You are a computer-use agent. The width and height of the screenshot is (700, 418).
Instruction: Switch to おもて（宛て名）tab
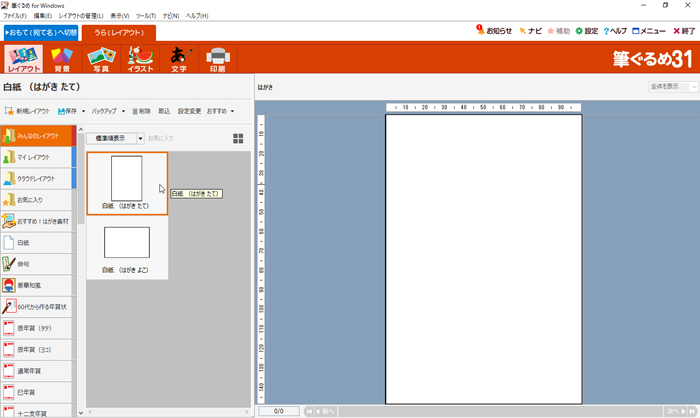[39, 32]
